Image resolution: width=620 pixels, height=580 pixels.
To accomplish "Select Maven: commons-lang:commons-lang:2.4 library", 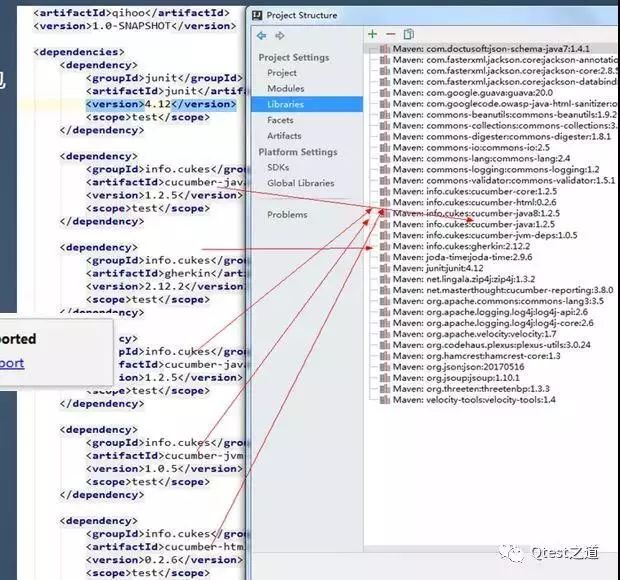I will pyautogui.click(x=481, y=159).
